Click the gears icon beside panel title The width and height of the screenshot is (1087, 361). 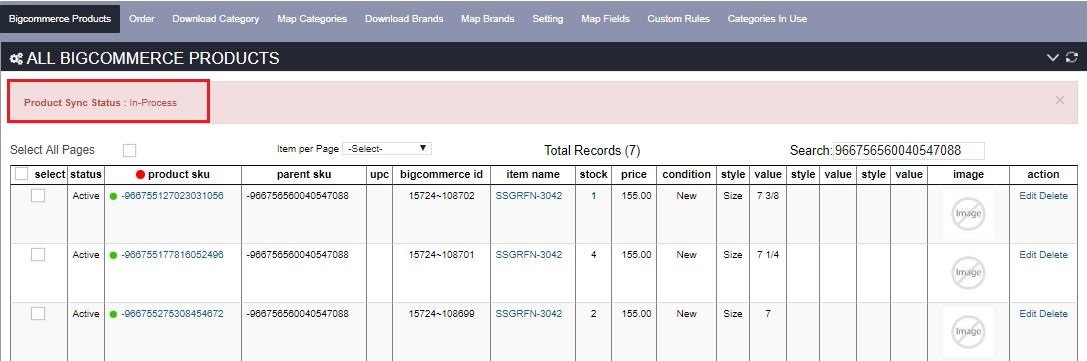(16, 59)
